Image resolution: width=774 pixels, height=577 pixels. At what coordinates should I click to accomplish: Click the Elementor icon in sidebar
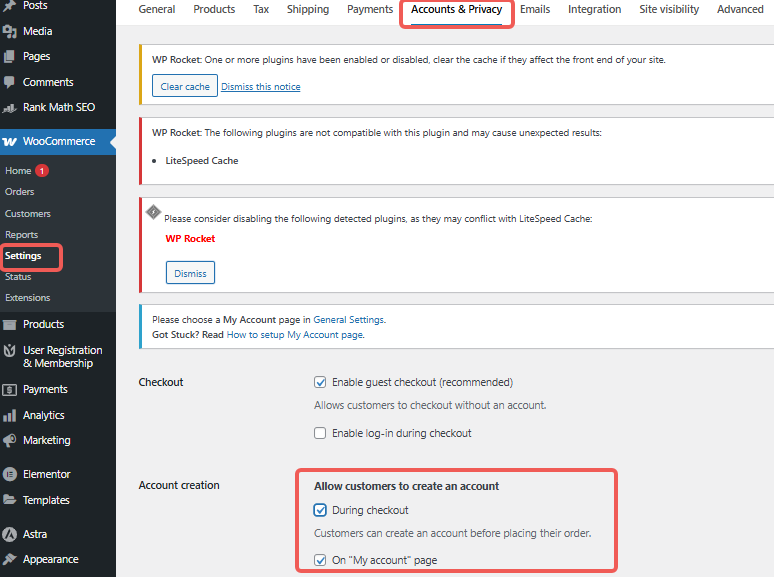(x=10, y=474)
